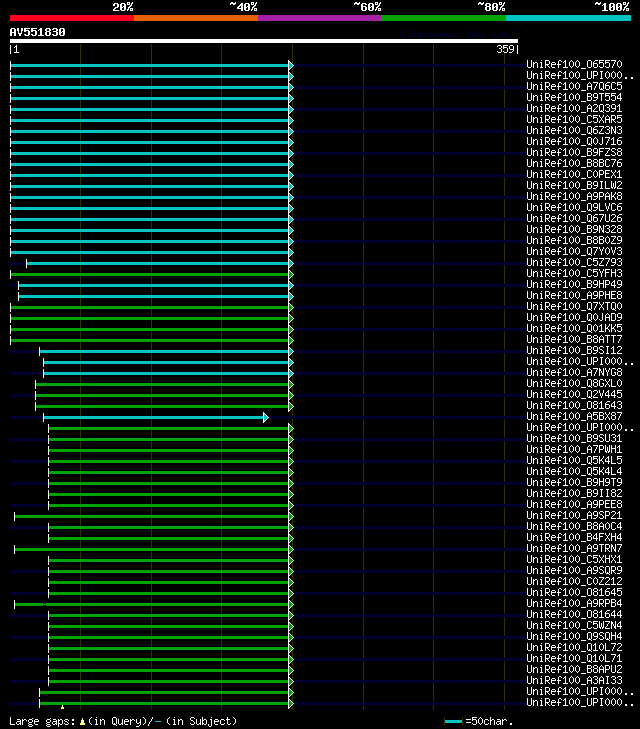The width and height of the screenshot is (640, 729).
Task: Select the UniRef100_Q5K4L4 label
Action: (574, 471)
